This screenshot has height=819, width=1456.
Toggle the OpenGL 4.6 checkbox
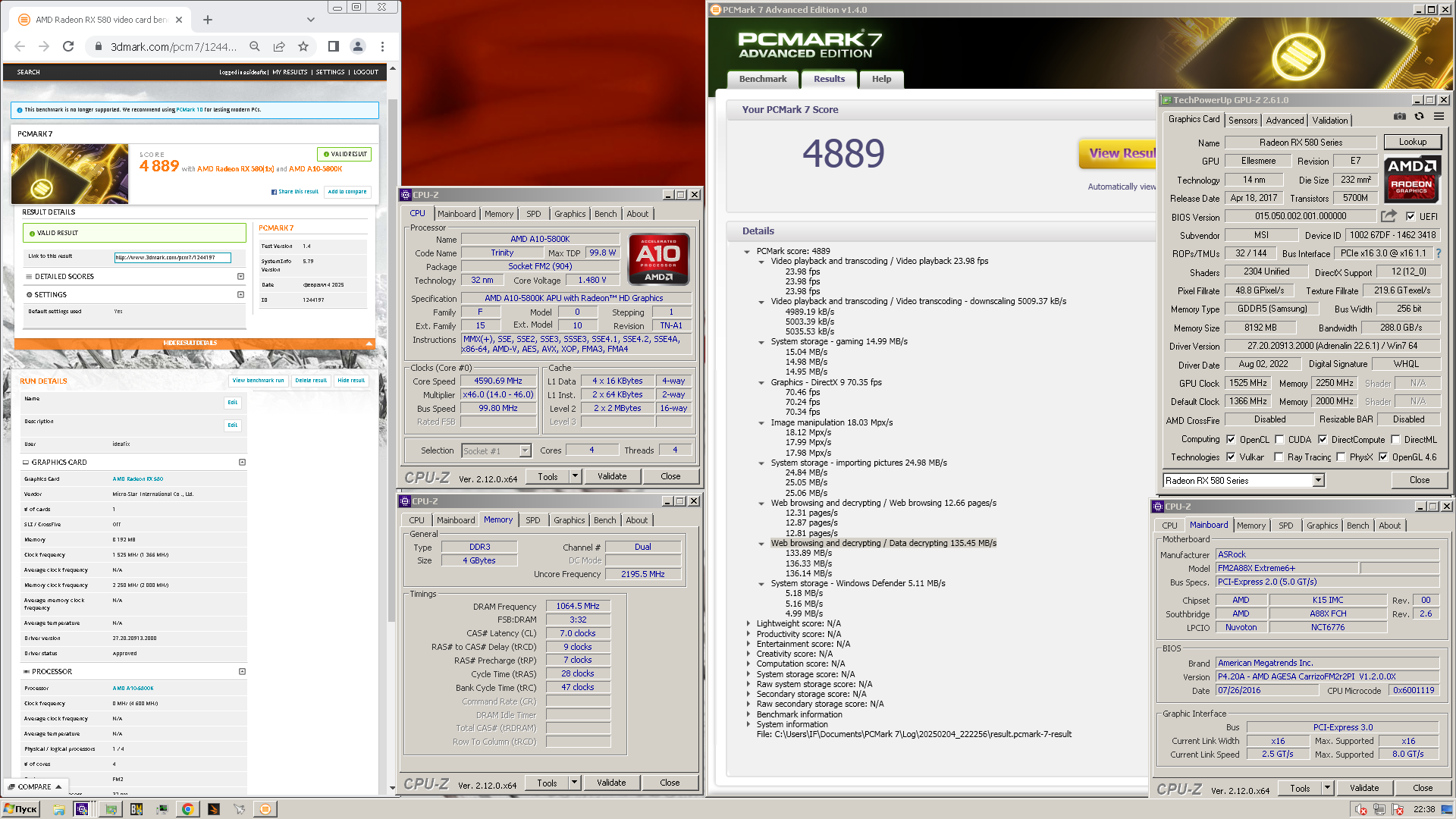point(1383,457)
